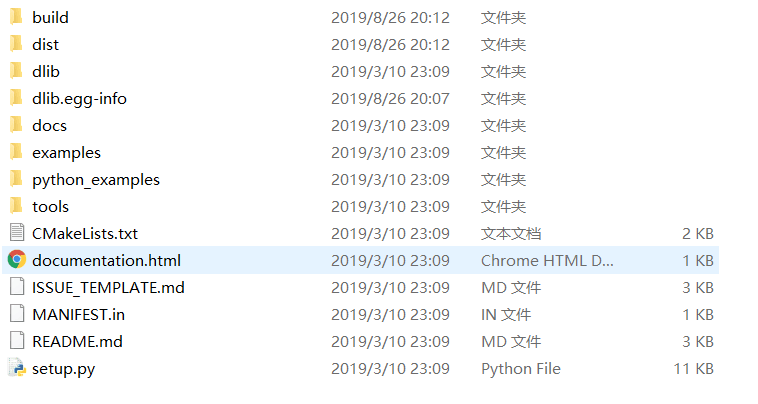The width and height of the screenshot is (758, 404).
Task: Select the docs folder name
Action: (49, 125)
